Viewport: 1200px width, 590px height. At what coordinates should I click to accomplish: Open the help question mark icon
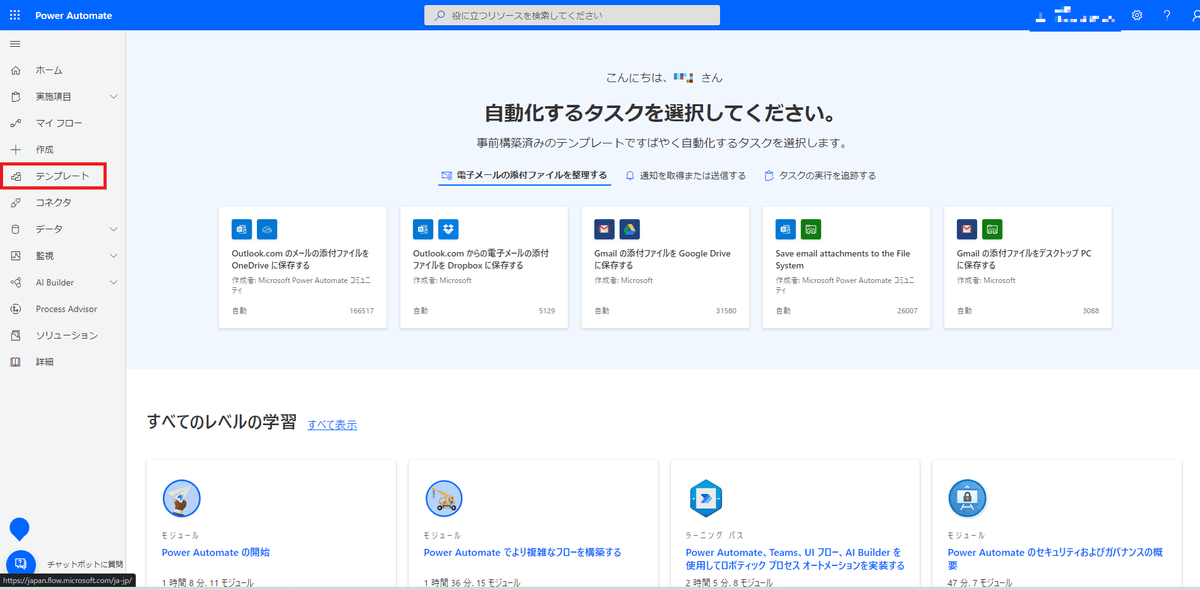tap(1166, 15)
